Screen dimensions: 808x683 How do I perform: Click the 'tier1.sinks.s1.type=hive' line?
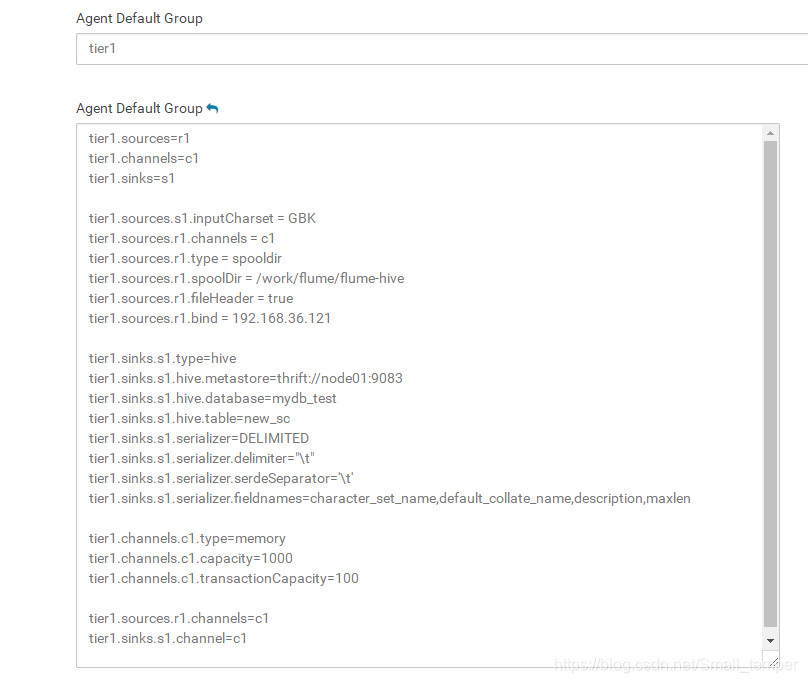click(162, 359)
